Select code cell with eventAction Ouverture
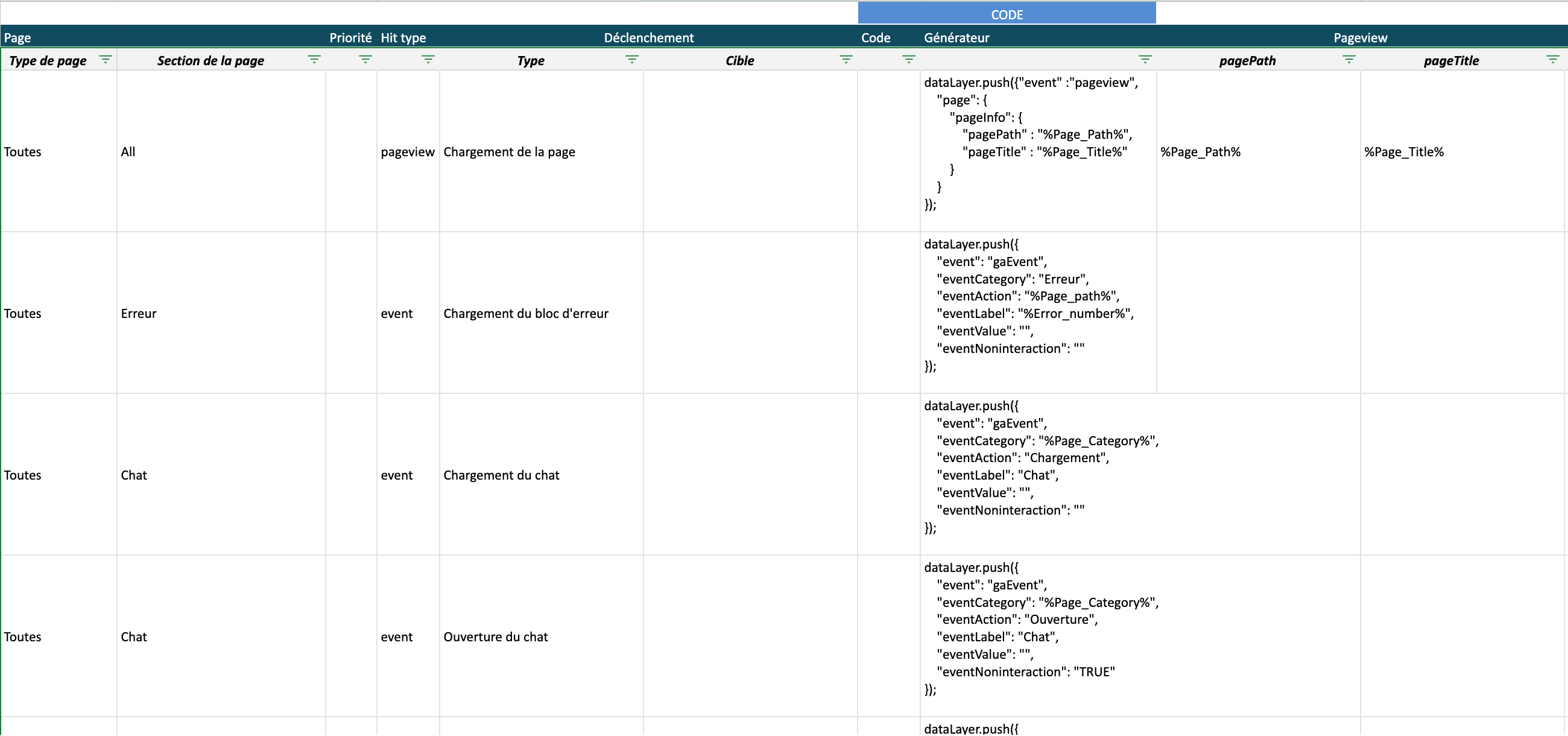Image resolution: width=1568 pixels, height=736 pixels. click(x=1038, y=638)
